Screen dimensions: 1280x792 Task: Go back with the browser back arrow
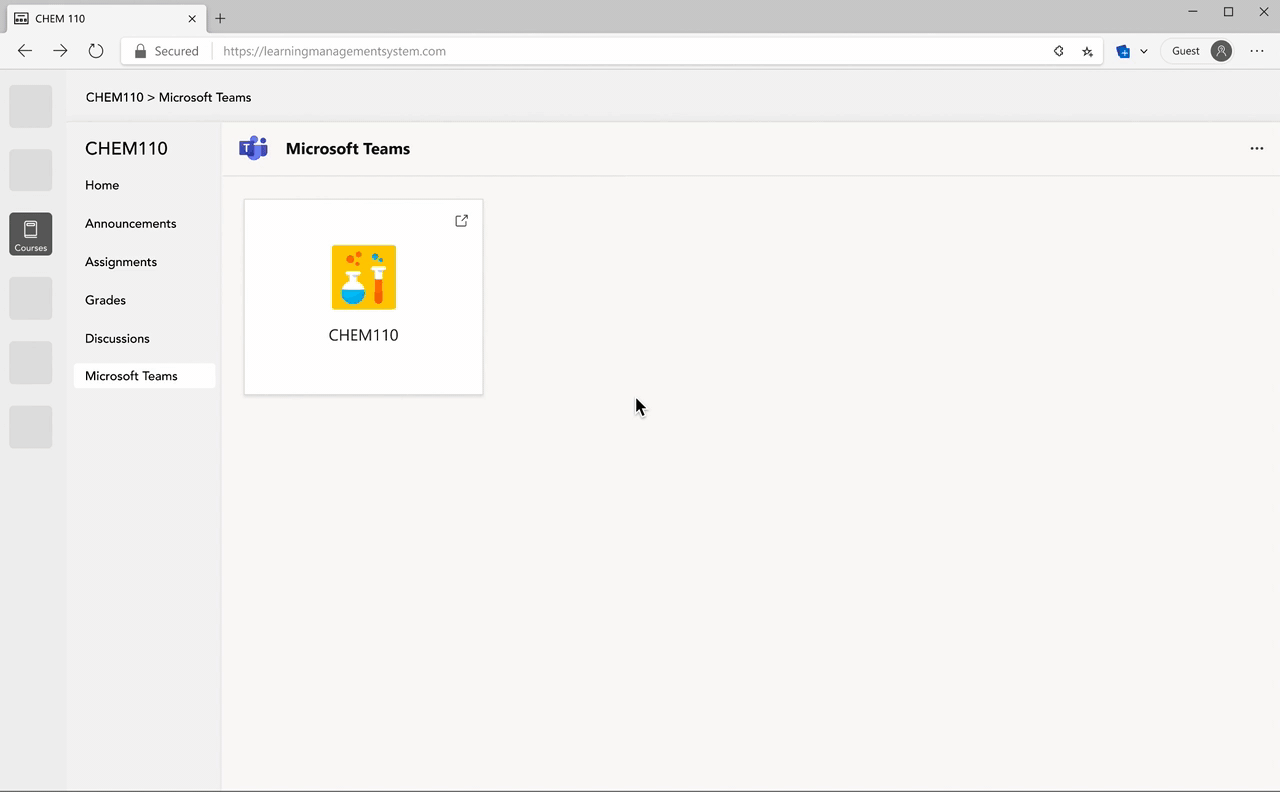point(25,51)
